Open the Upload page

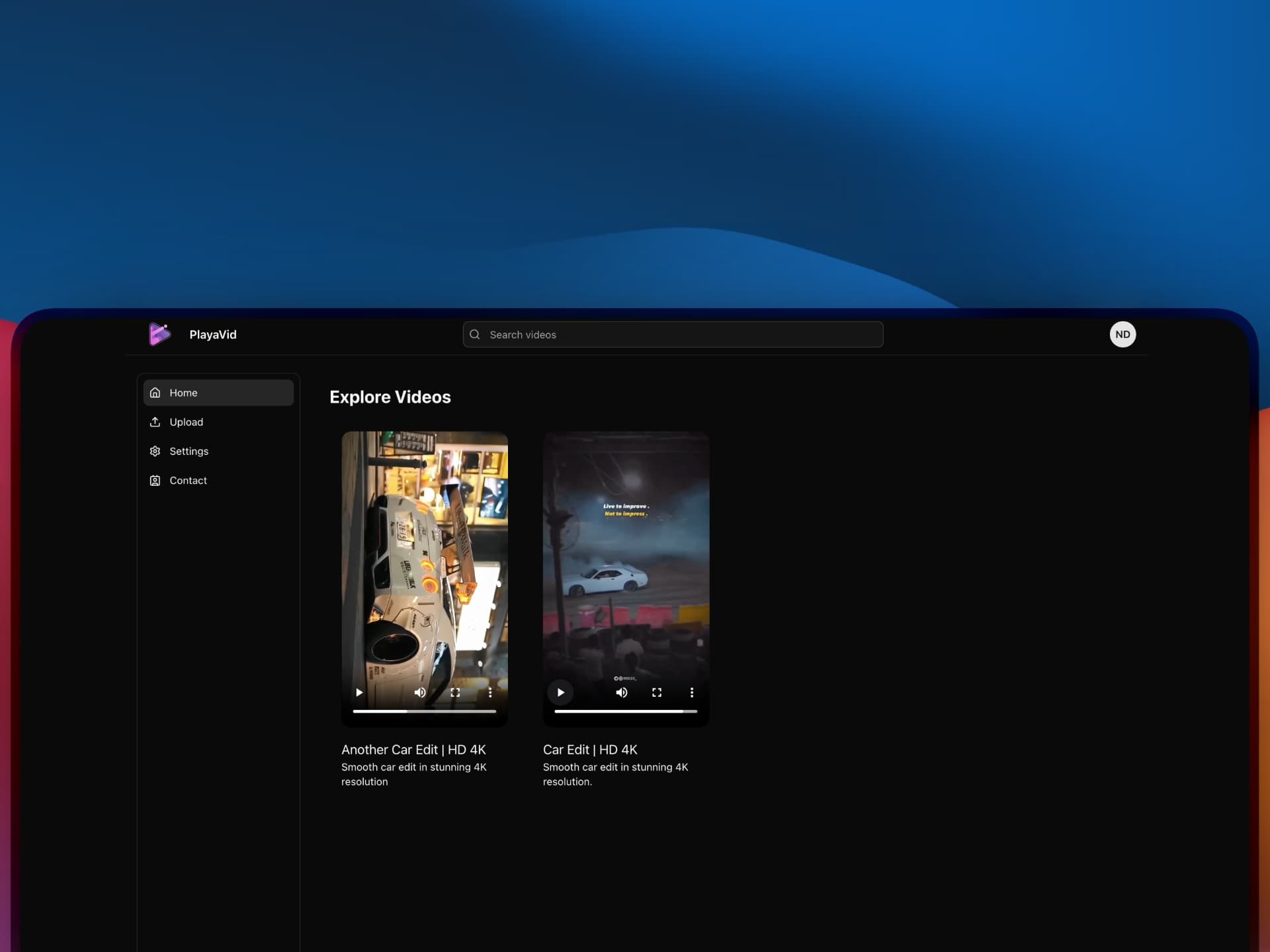186,422
